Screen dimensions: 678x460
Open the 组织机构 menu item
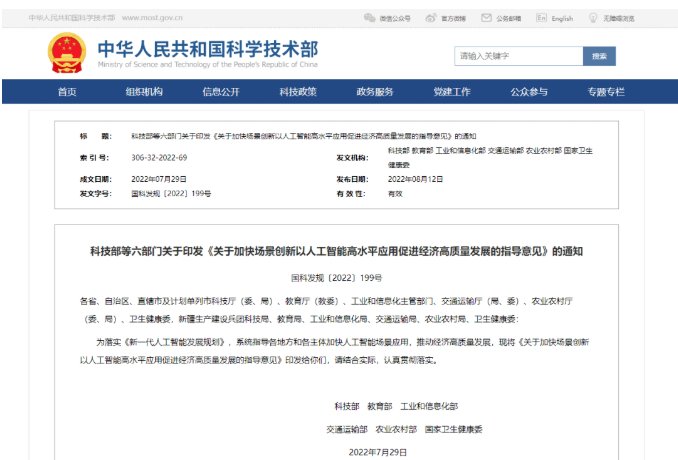point(144,92)
